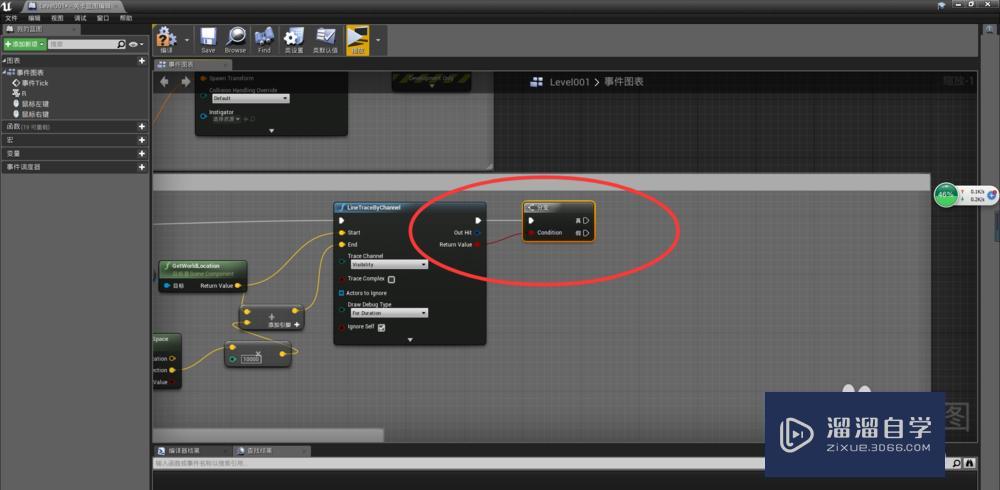The width and height of the screenshot is (1000, 490).
Task: Select the 事件图表 graph tab
Action: click(192, 64)
